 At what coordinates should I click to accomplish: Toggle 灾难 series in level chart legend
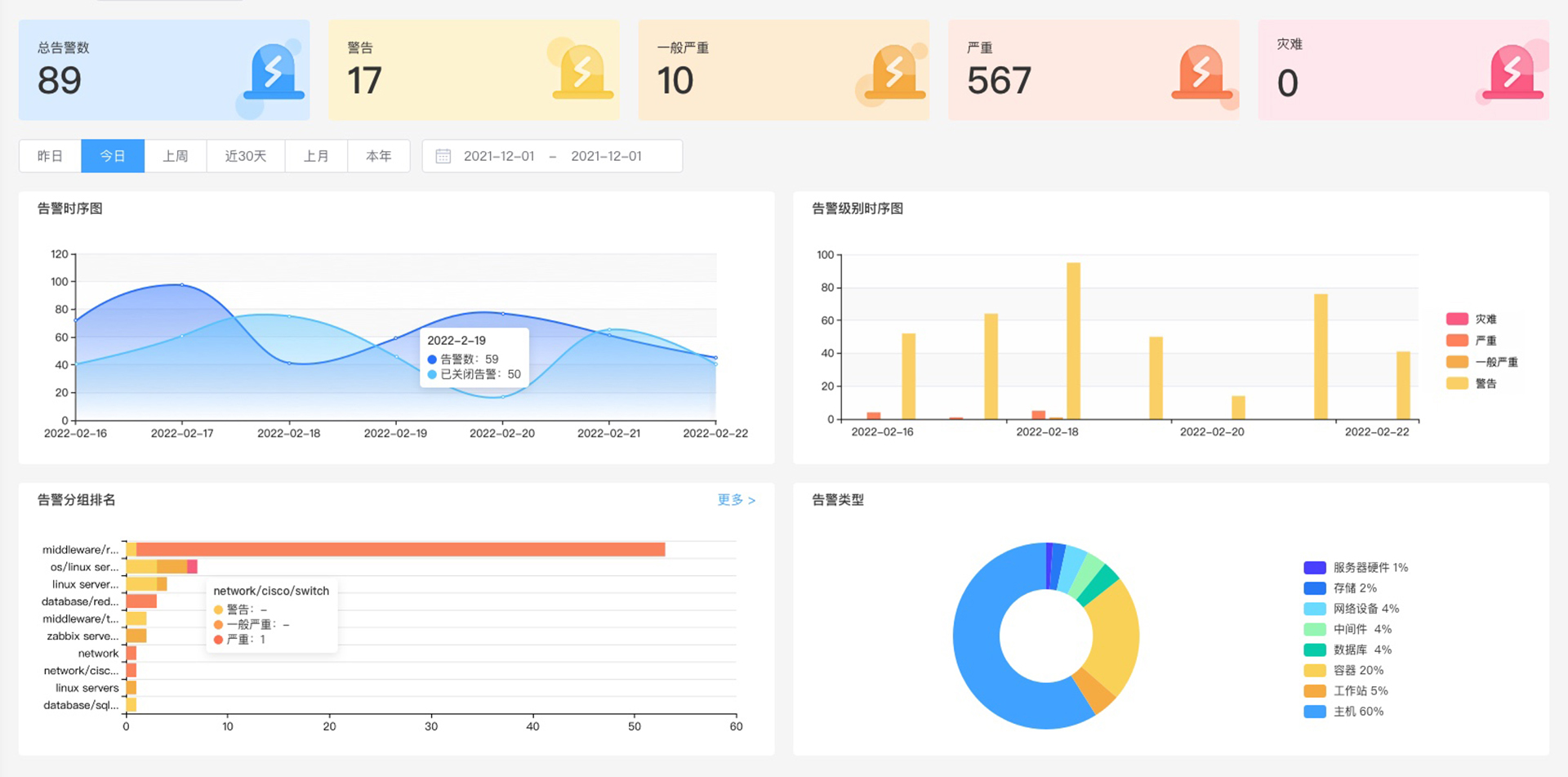1472,319
